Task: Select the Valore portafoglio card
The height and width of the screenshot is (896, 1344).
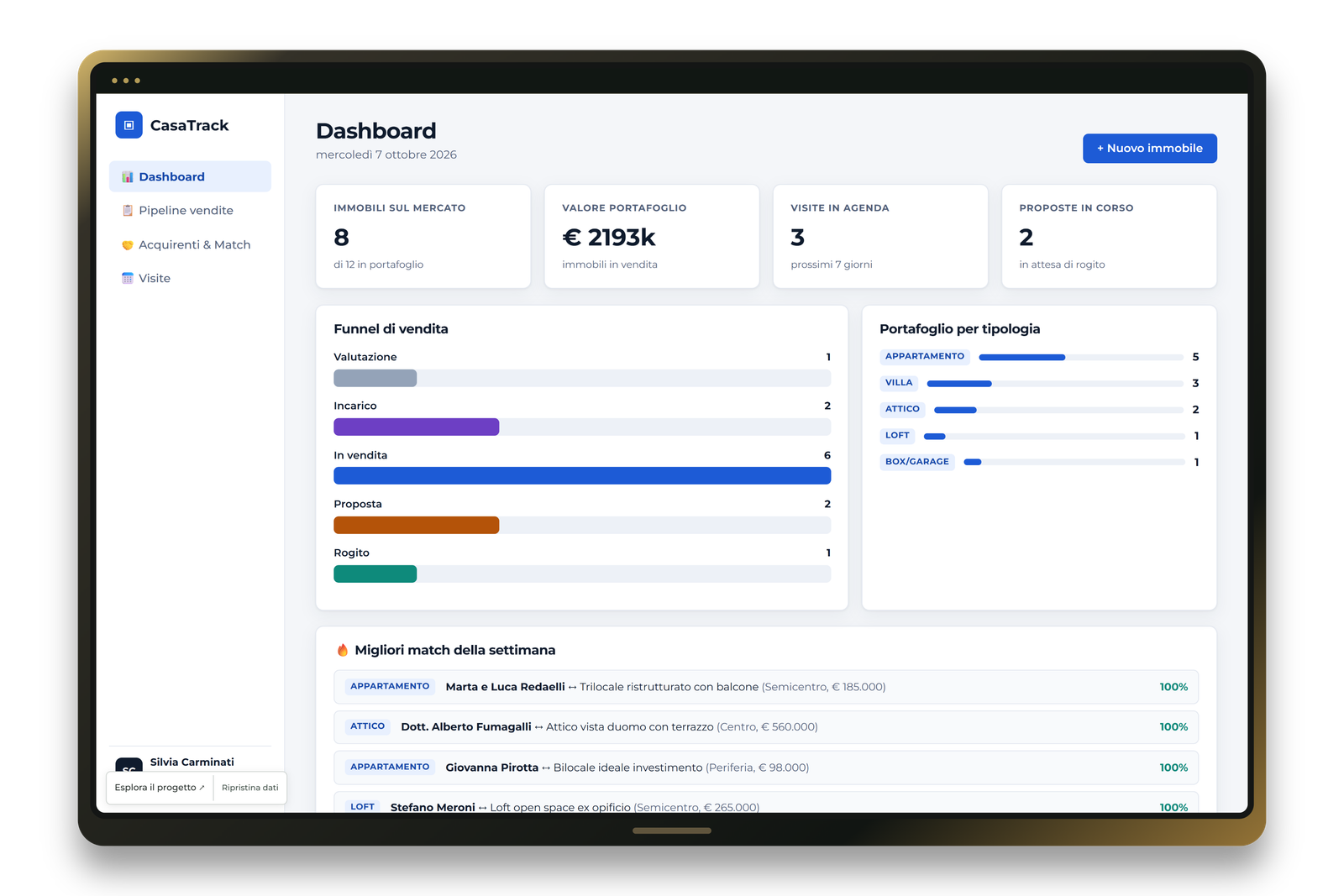Action: (x=652, y=236)
